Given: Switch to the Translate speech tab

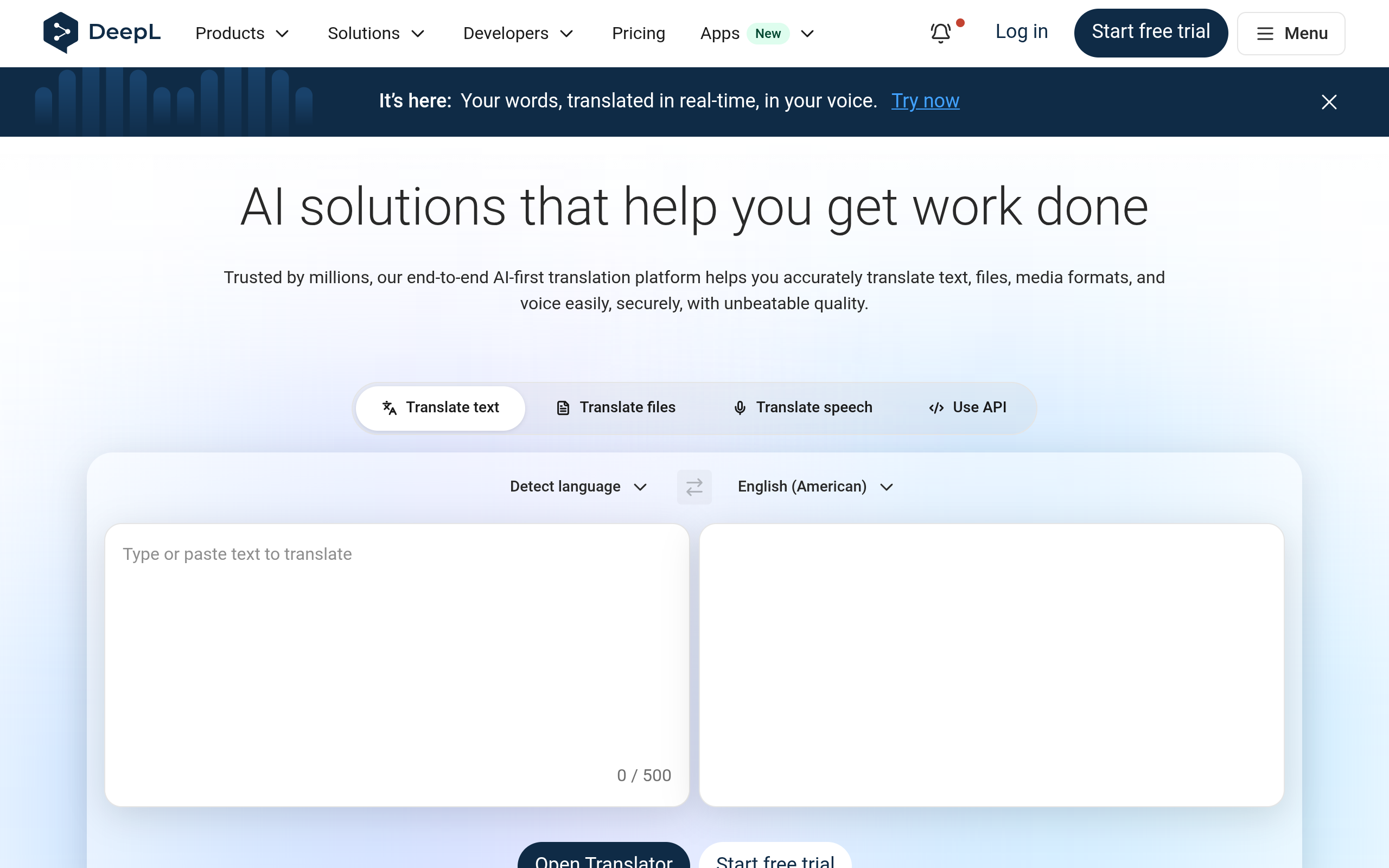Looking at the screenshot, I should point(802,407).
